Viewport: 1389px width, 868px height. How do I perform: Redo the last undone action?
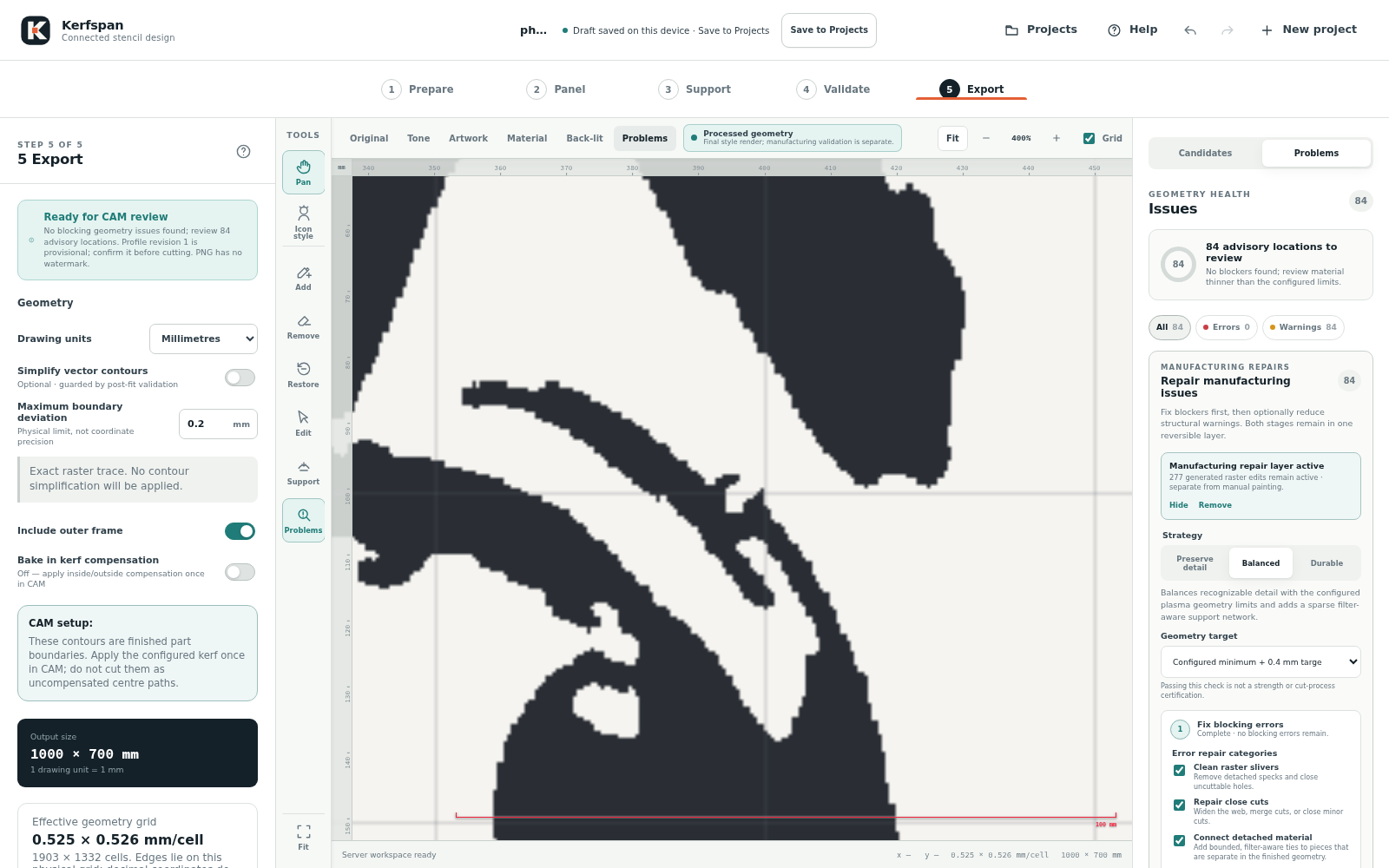1228,30
